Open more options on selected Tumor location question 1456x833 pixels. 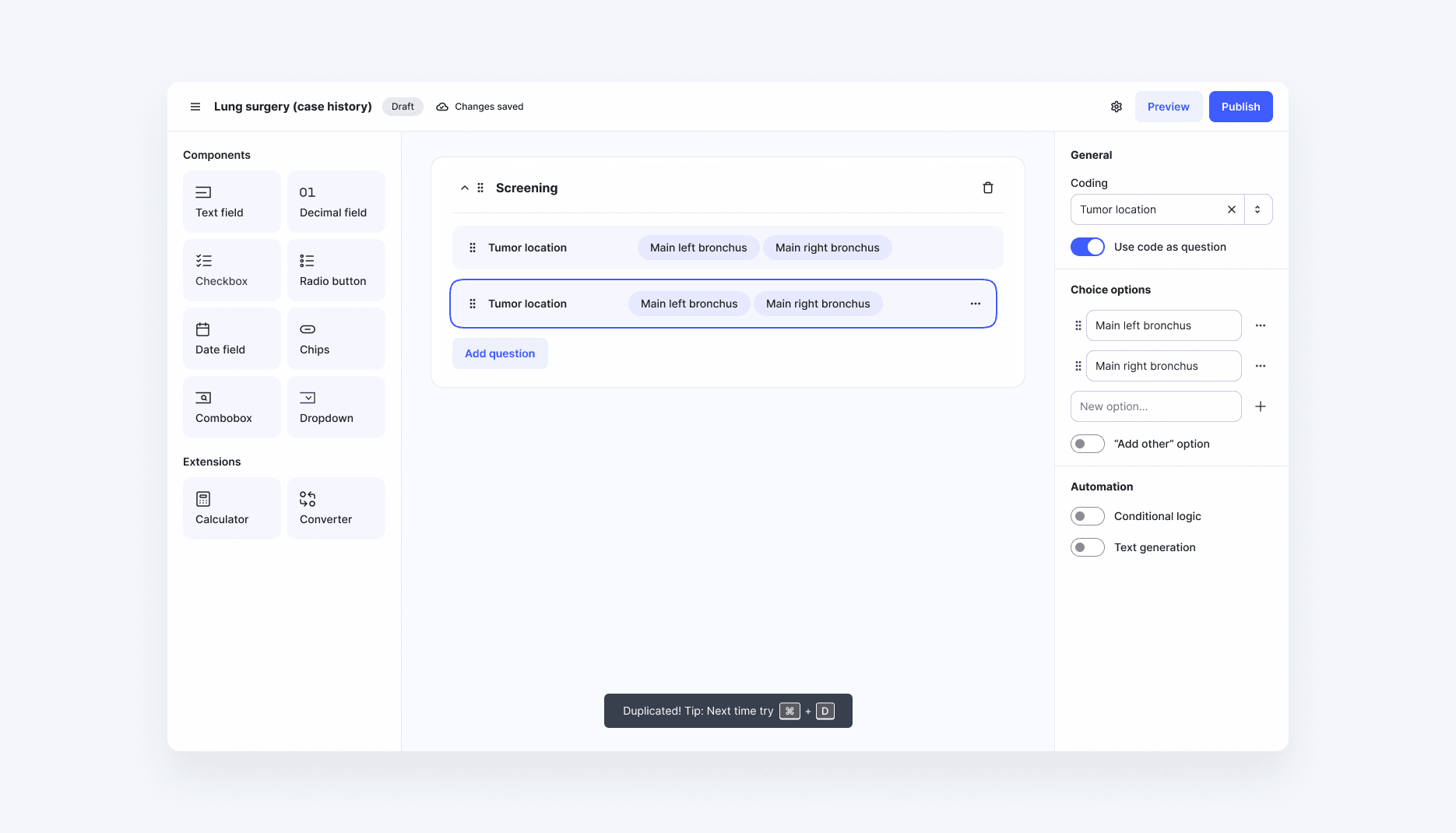tap(976, 304)
